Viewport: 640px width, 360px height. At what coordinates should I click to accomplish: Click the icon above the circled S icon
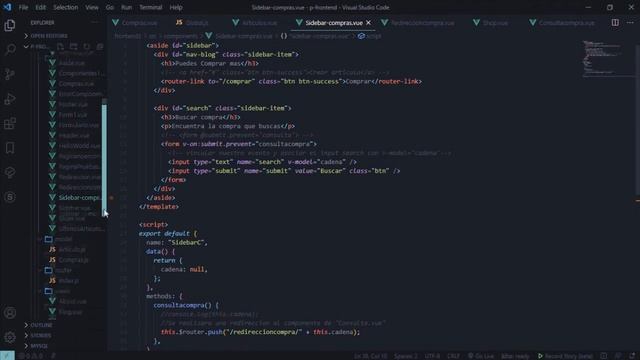(x=9, y=173)
